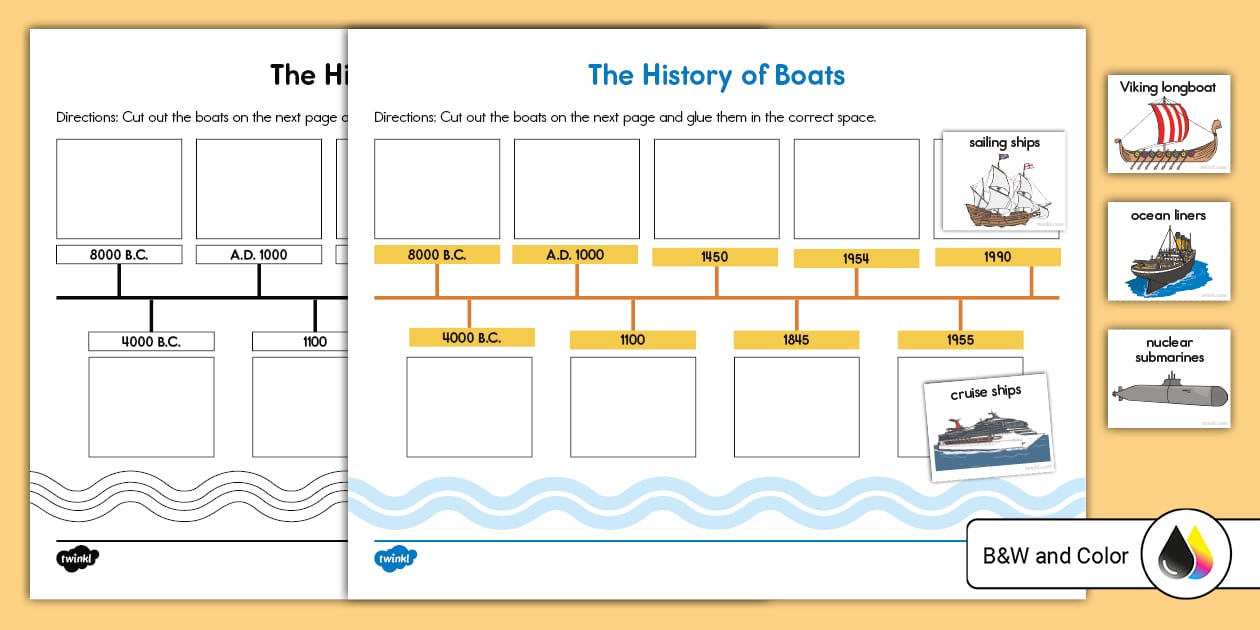The height and width of the screenshot is (630, 1260).
Task: Click the empty box above the 1954 marker
Action: [856, 190]
